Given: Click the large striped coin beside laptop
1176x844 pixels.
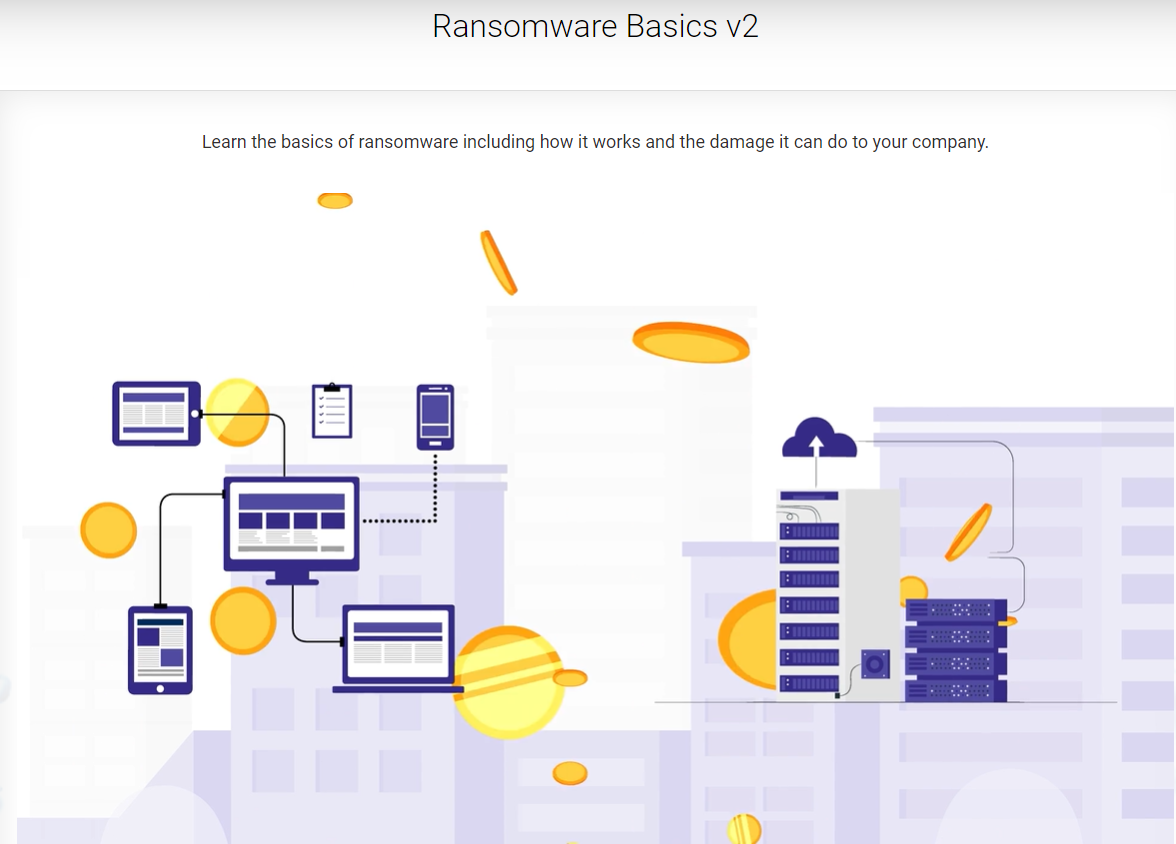Looking at the screenshot, I should [x=509, y=682].
